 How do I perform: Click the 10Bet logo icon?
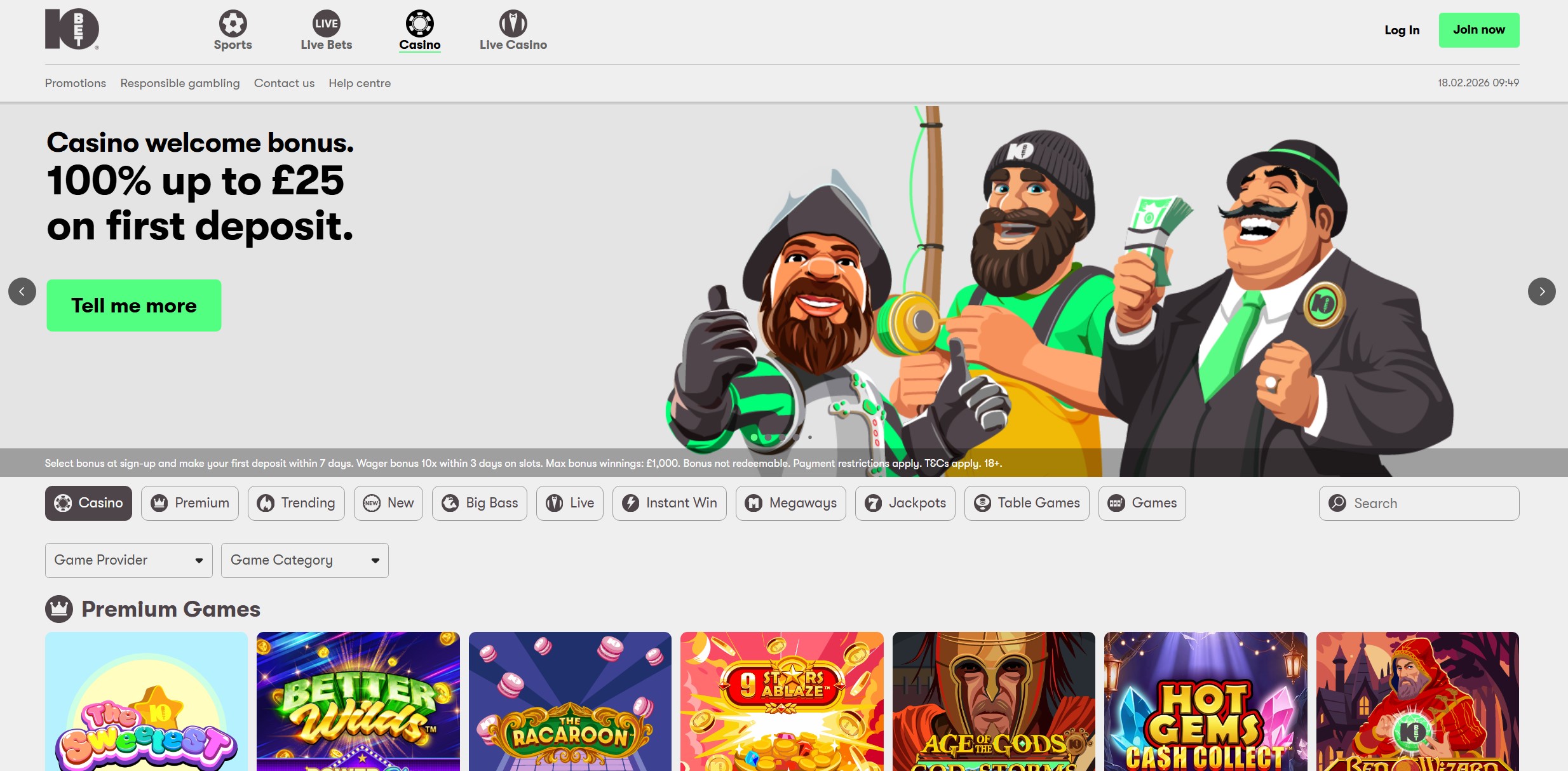tap(72, 29)
